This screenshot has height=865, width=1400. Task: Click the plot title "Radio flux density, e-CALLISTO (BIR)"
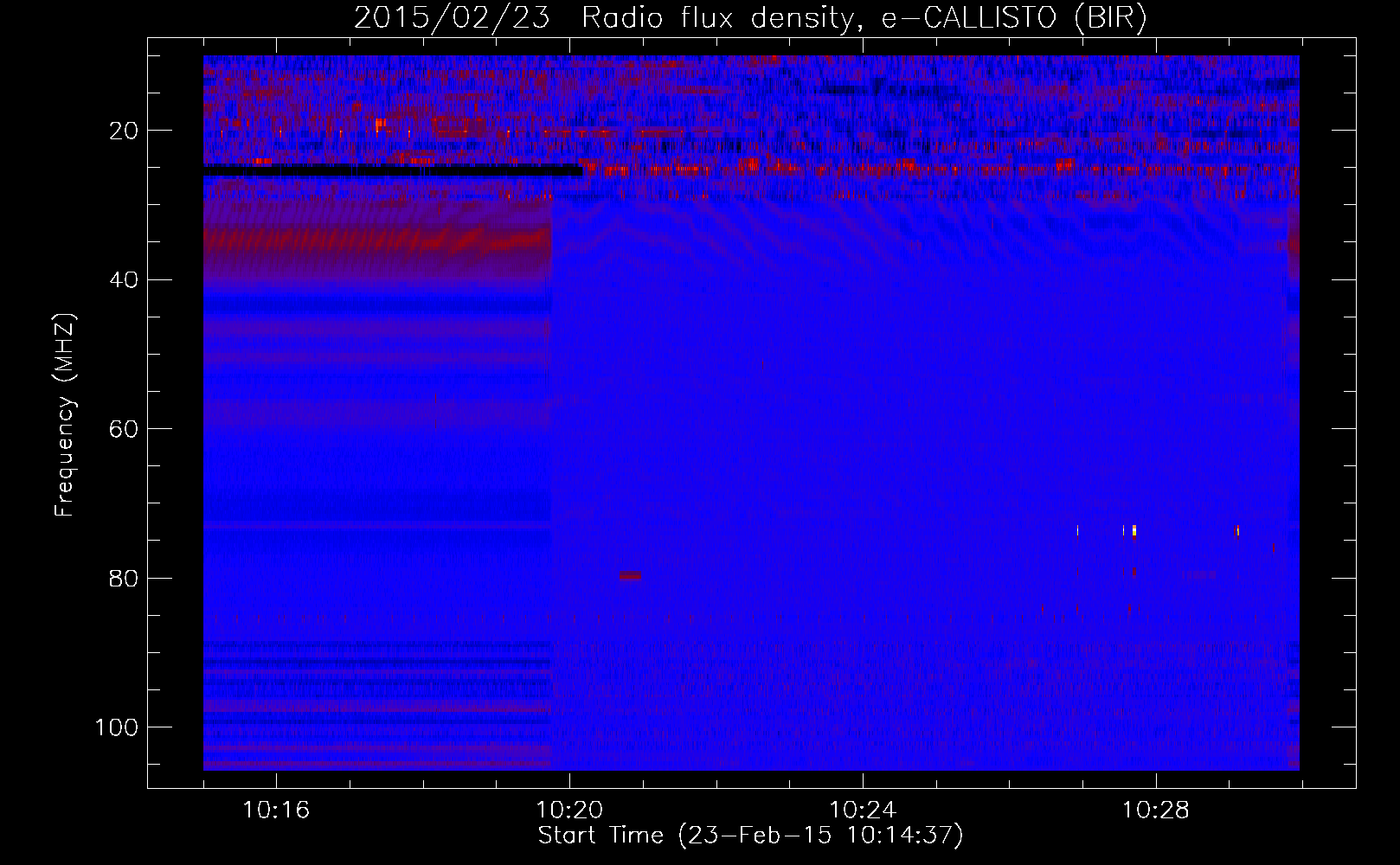[864, 18]
